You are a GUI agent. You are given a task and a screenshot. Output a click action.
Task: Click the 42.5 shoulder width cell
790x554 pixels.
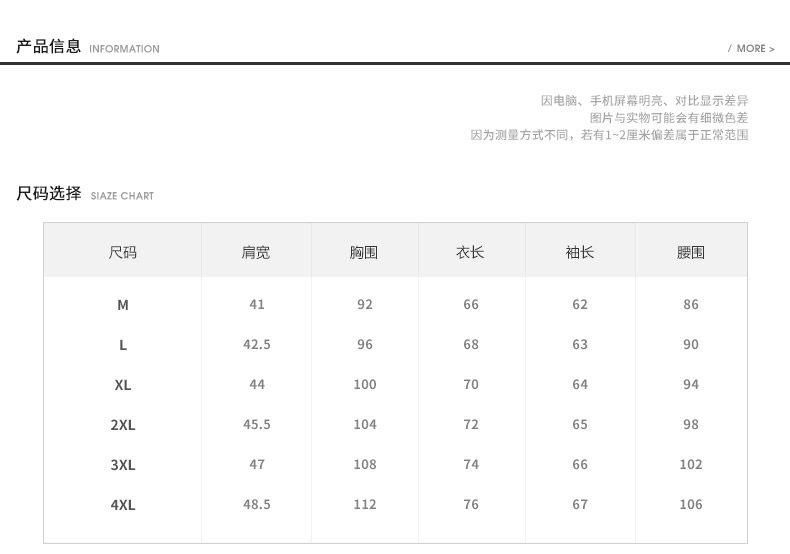coord(257,344)
